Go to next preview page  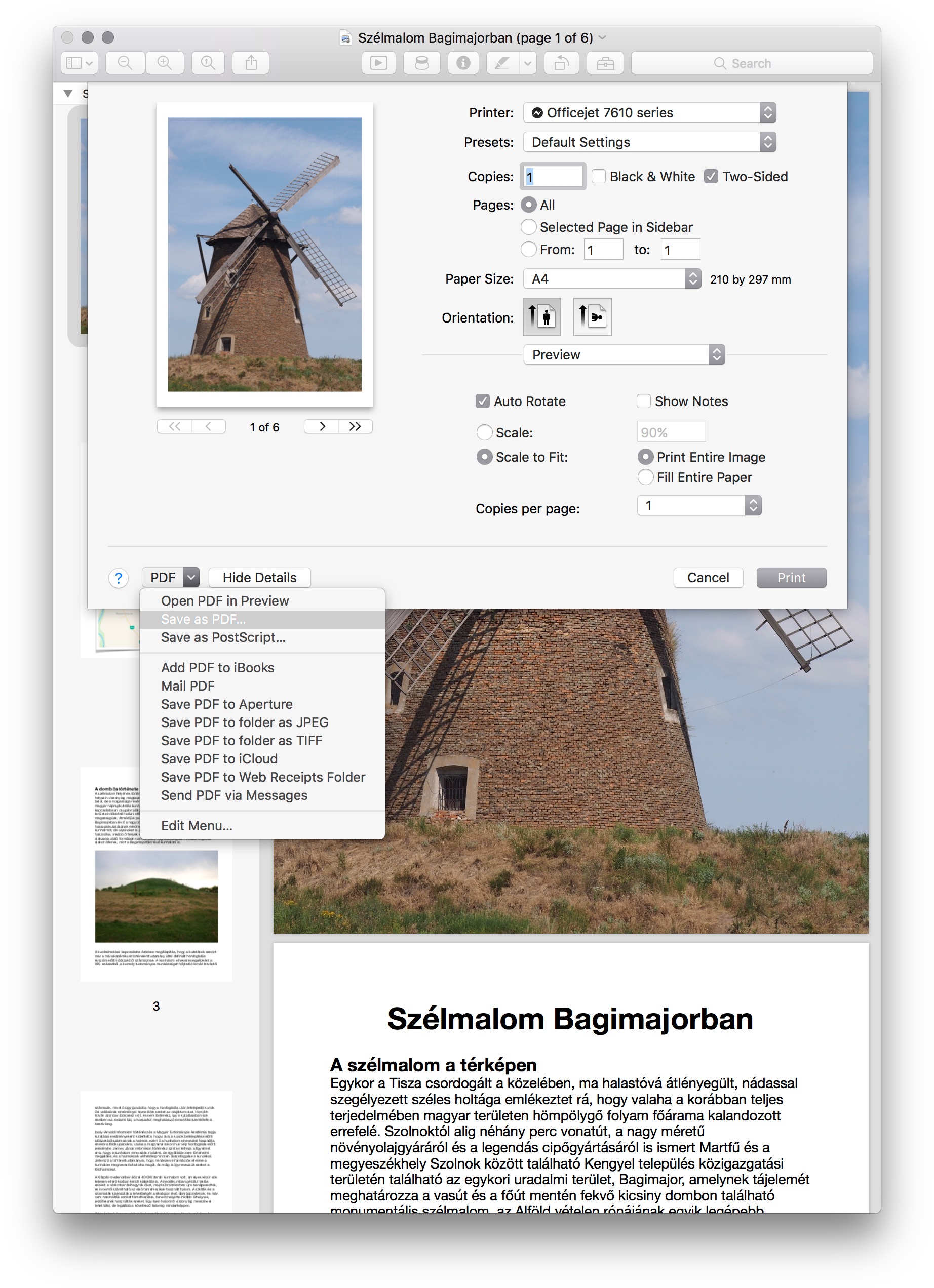[x=322, y=427]
